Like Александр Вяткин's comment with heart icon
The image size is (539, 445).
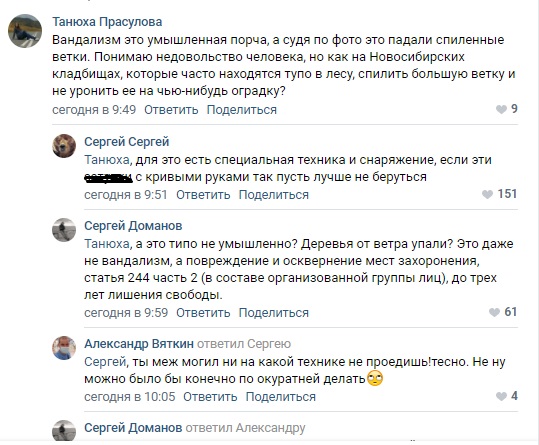[x=501, y=396]
